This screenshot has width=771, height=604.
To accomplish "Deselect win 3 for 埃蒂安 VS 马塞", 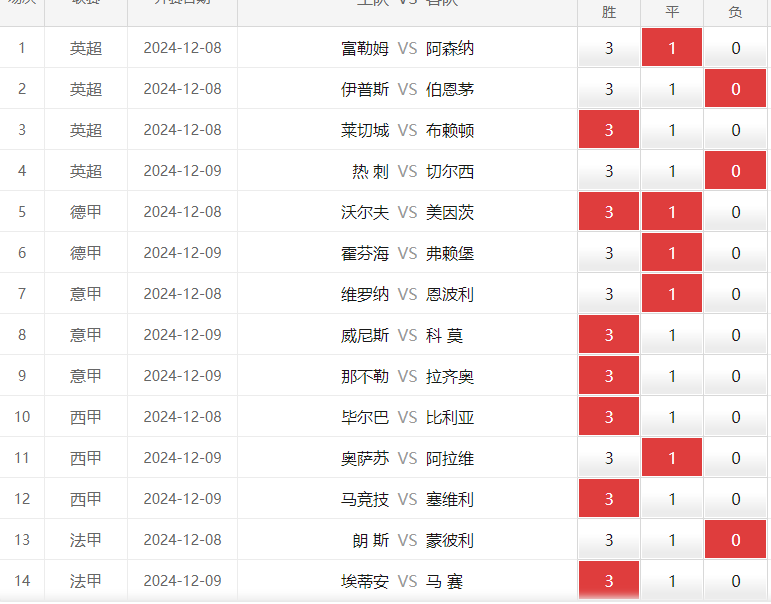I will click(x=609, y=580).
